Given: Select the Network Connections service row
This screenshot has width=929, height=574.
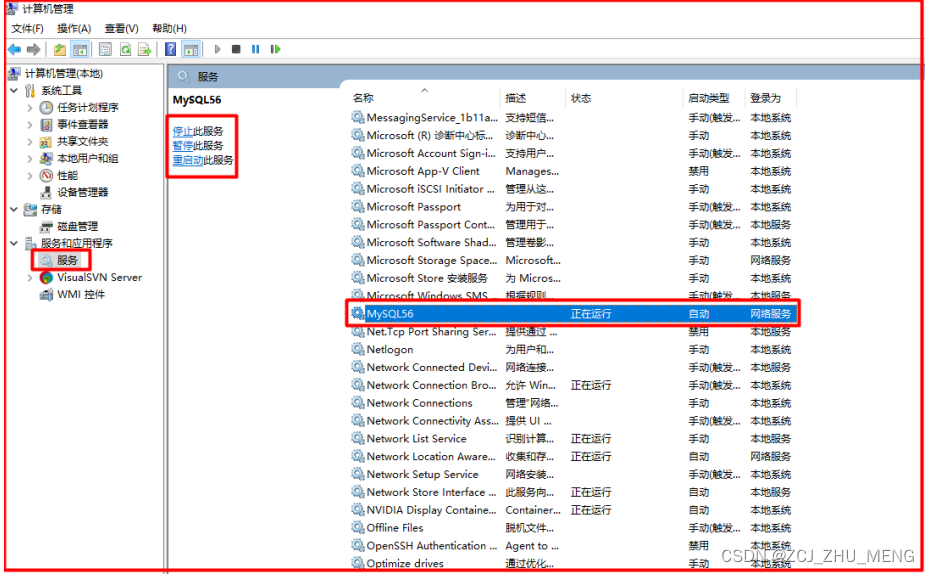Looking at the screenshot, I should 572,403.
